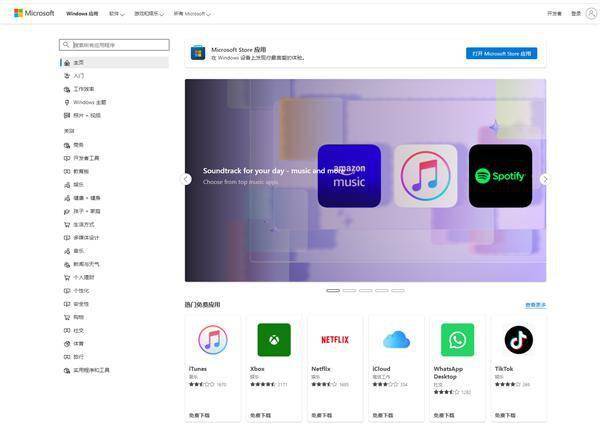Open the Netflix app tile icon
Viewport: 600px width, 425px height.
[335, 340]
